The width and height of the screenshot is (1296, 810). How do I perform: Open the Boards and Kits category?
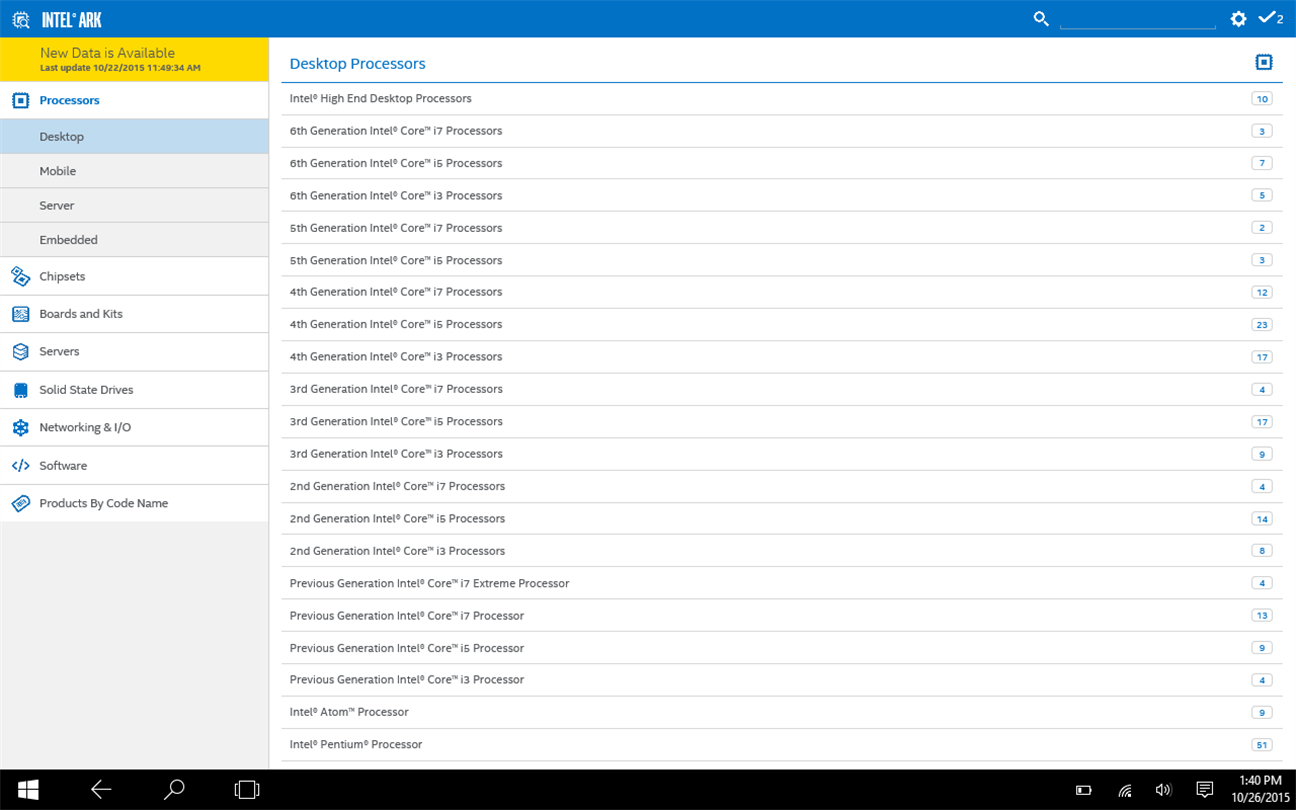click(134, 314)
